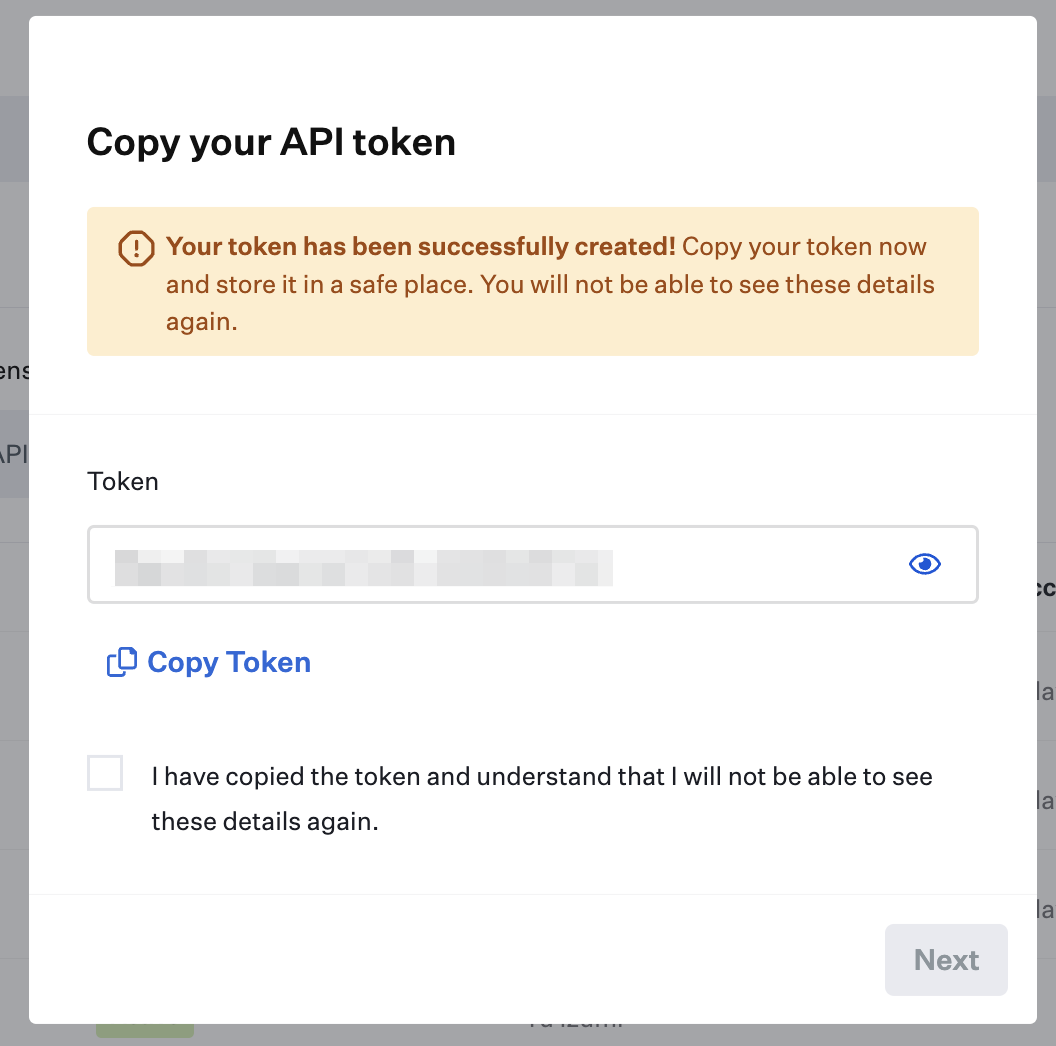Click the bold "Your token has been successfully created!" text
The width and height of the screenshot is (1056, 1046).
coord(421,246)
